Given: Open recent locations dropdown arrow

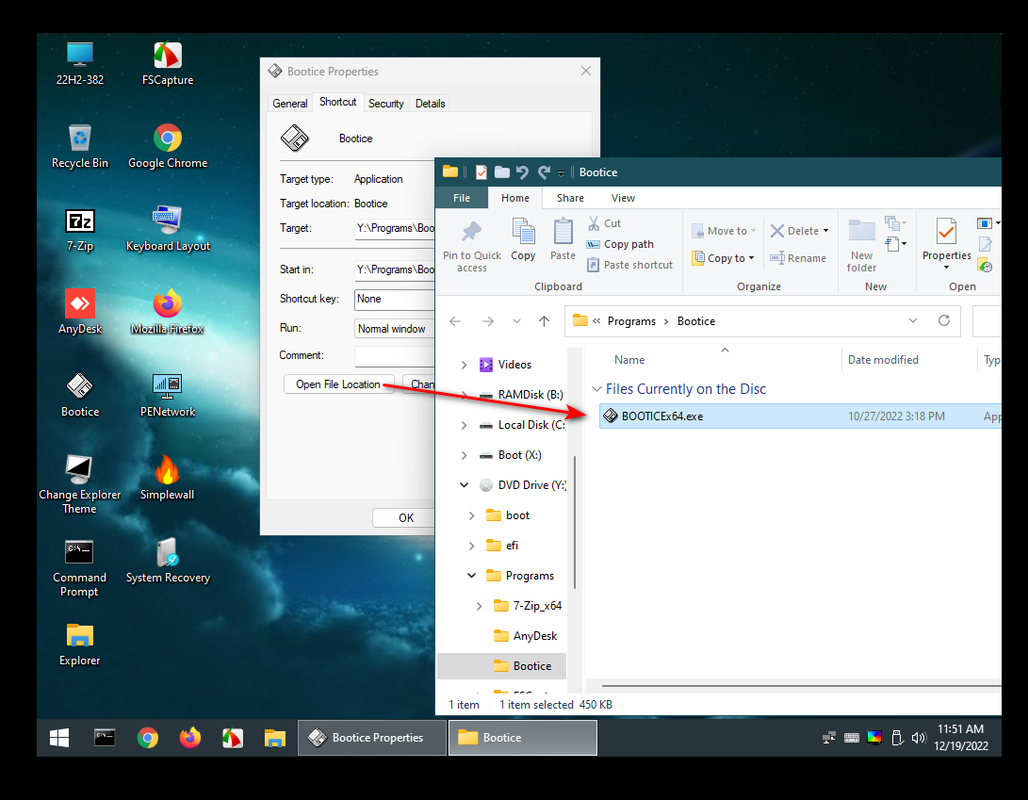Looking at the screenshot, I should [517, 321].
